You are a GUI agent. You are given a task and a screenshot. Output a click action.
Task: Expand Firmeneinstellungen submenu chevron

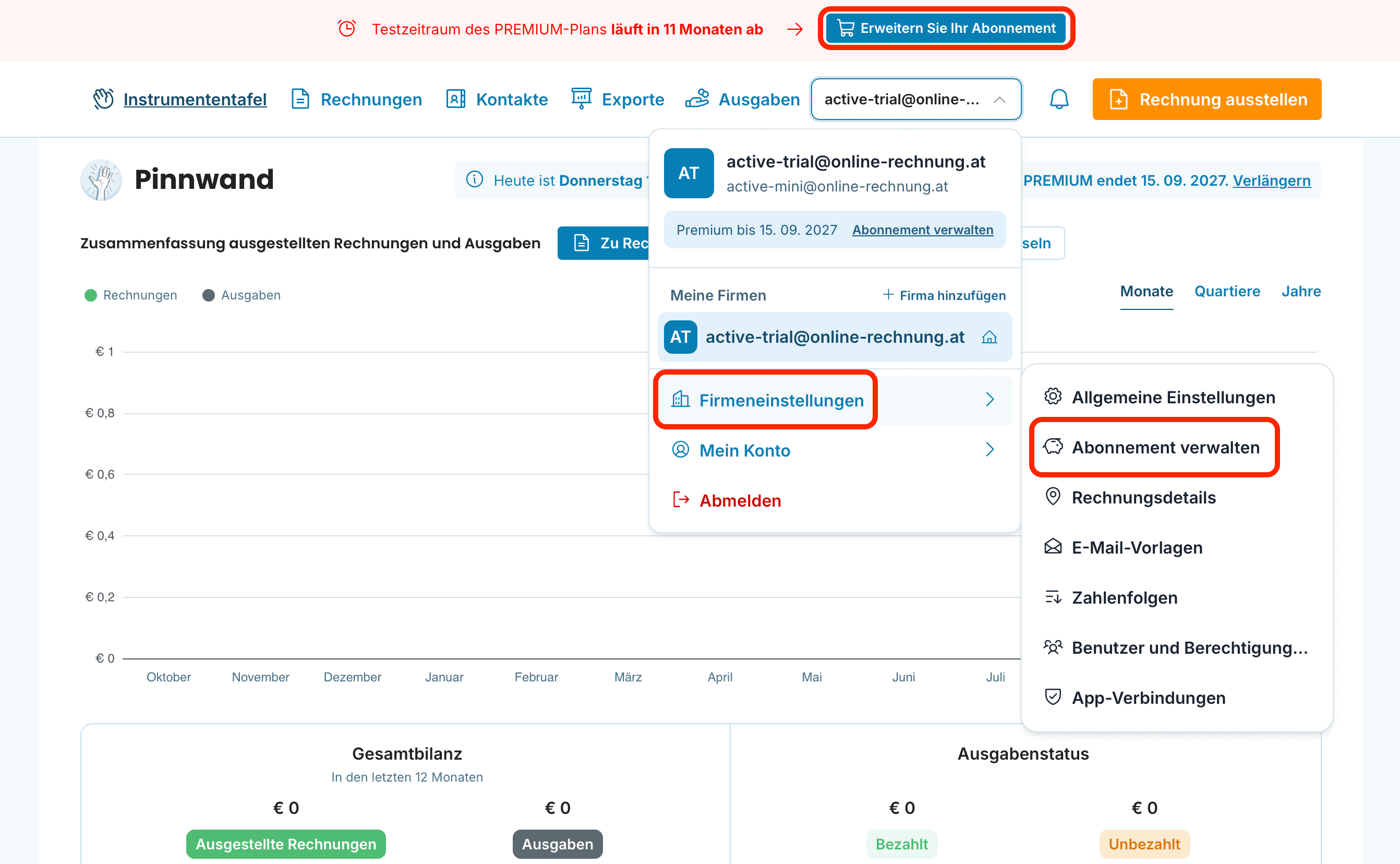click(x=990, y=400)
